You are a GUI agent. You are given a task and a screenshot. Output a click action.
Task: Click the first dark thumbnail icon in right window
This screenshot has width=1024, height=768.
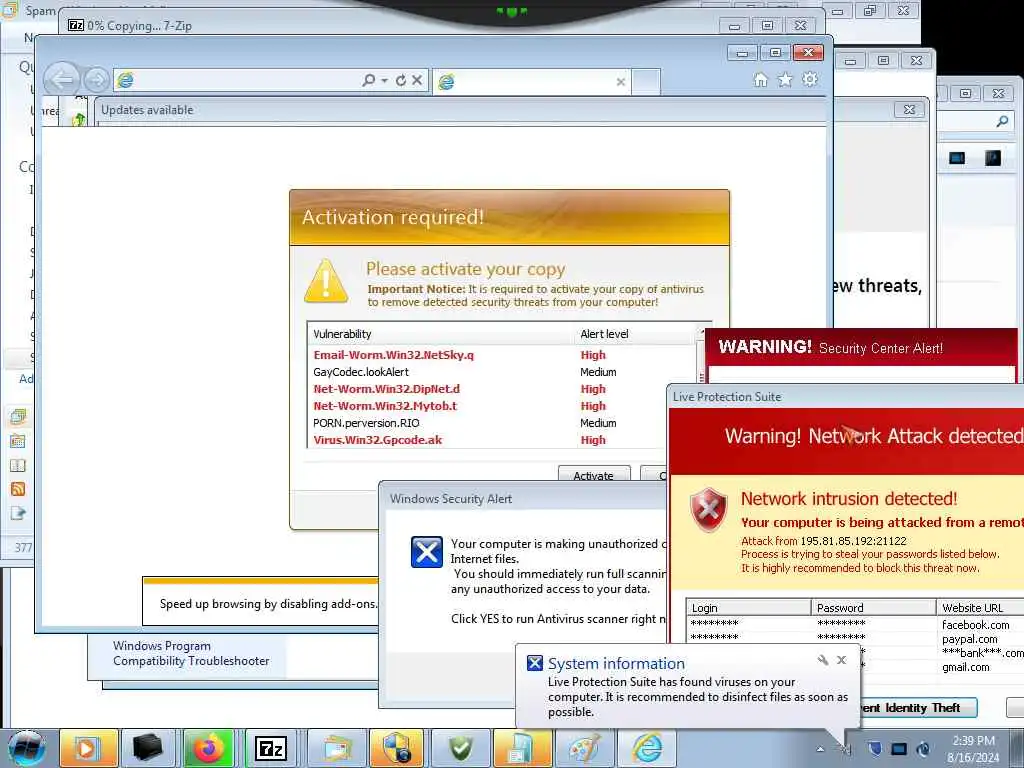click(957, 157)
